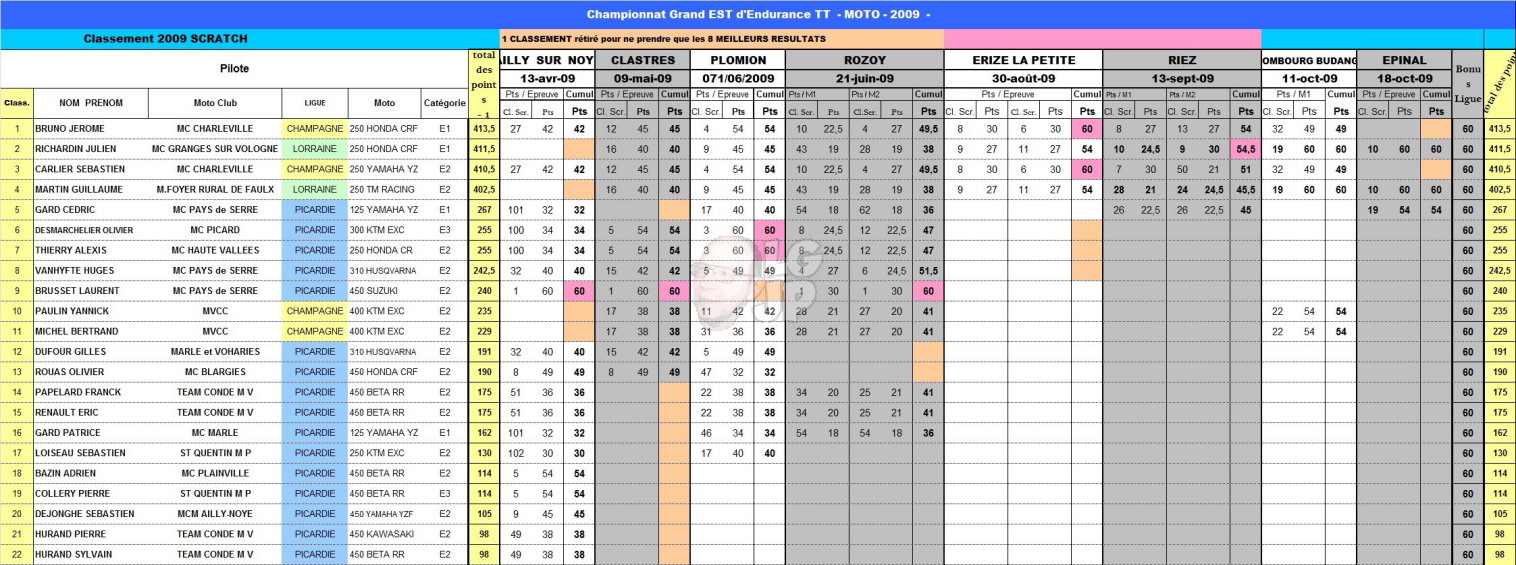Screen dimensions: 1516x565
Task: Select the 'Catégorie' column header
Action: pyautogui.click(x=444, y=103)
